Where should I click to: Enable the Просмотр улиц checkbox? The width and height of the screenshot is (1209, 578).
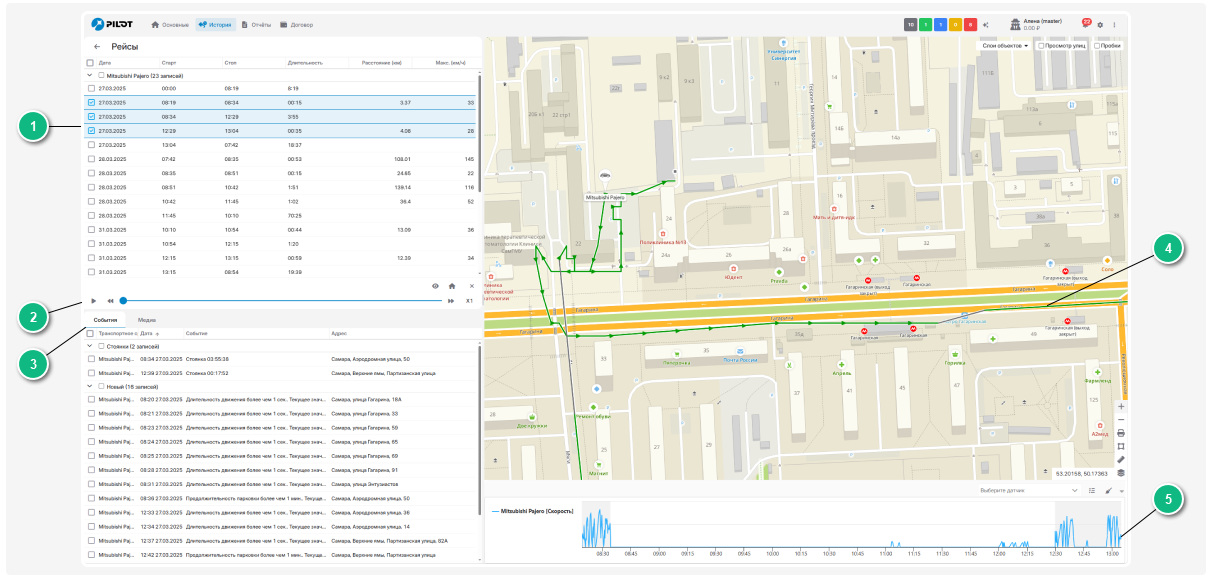pos(1042,46)
